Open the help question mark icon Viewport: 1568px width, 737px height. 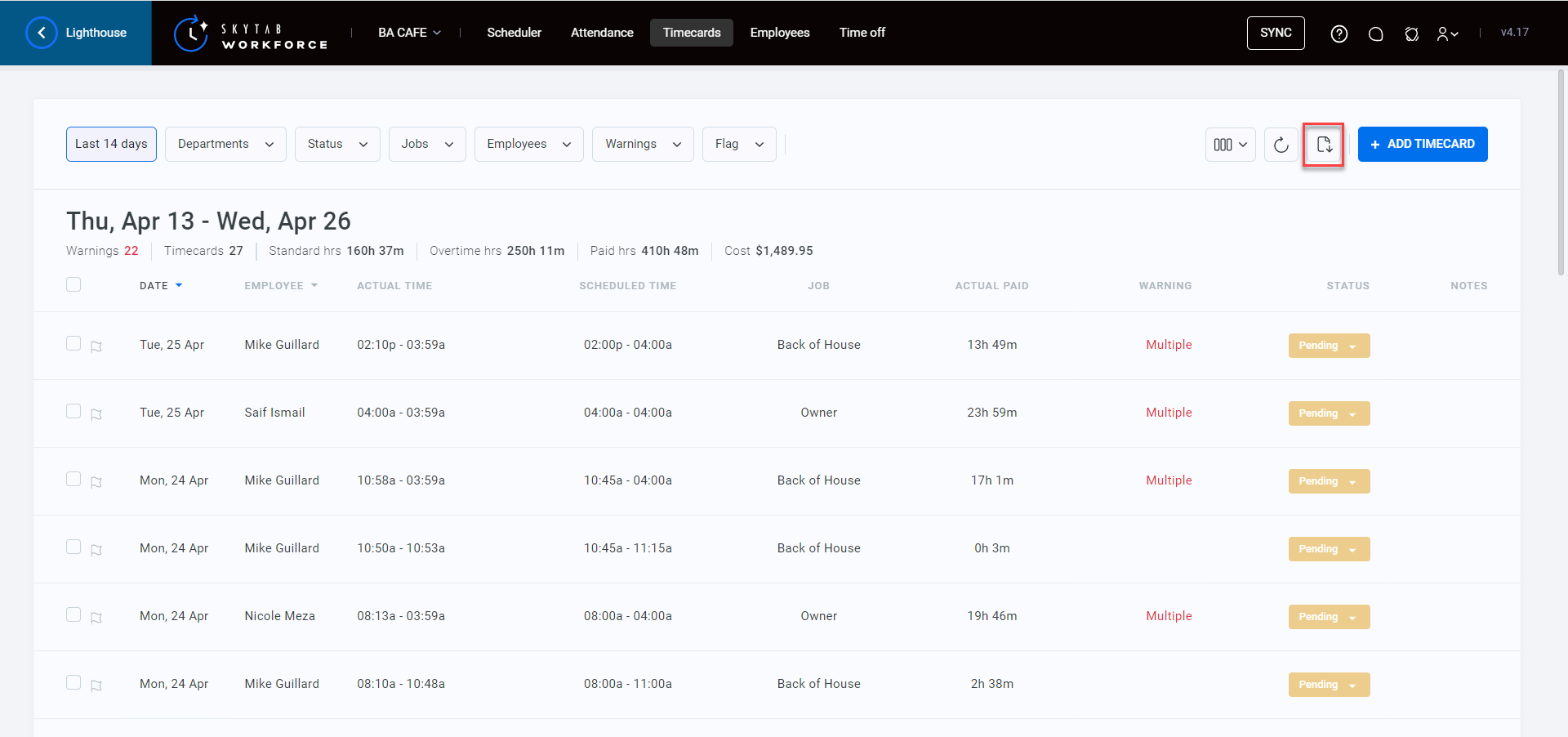[x=1339, y=33]
